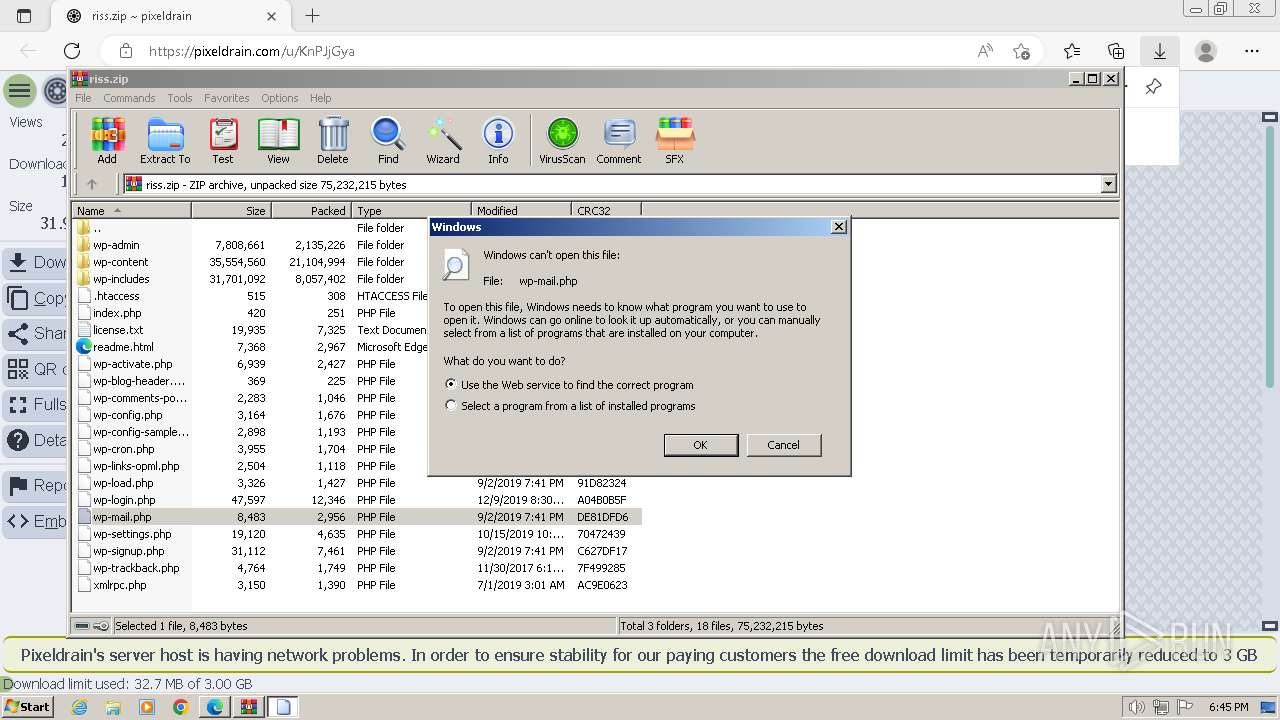The width and height of the screenshot is (1280, 720).
Task: Sort by Name column header
Action: click(131, 210)
